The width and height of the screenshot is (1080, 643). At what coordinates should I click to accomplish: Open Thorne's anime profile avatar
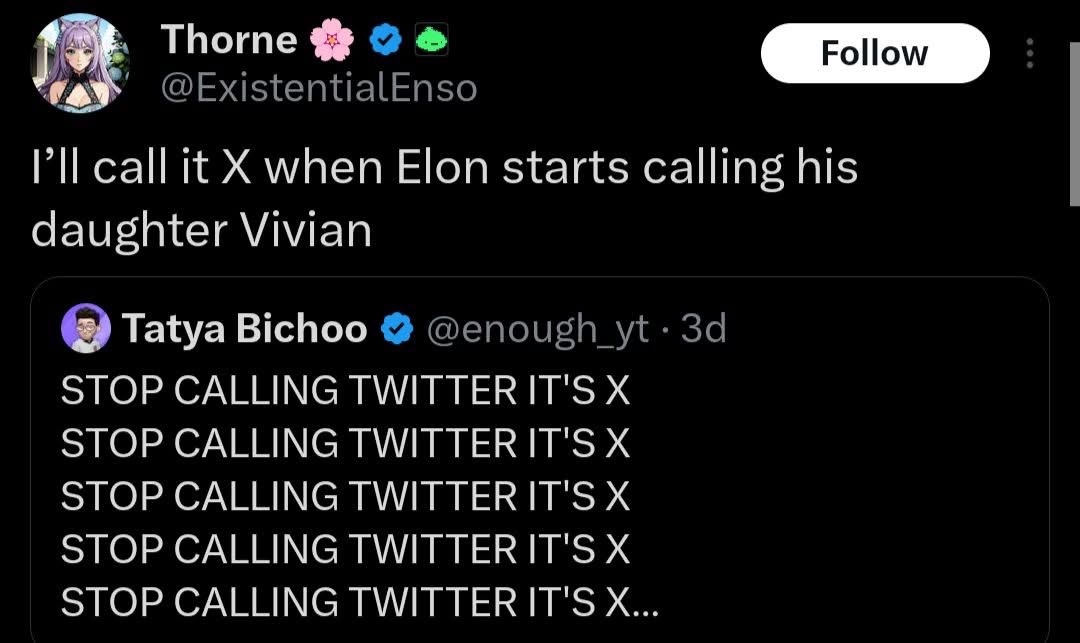coord(80,62)
